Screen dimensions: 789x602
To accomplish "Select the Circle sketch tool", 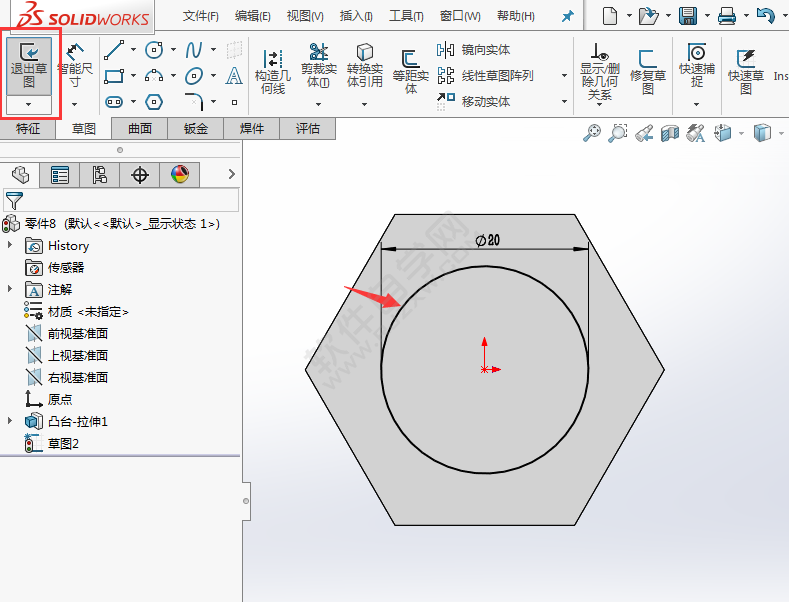I will (x=154, y=50).
